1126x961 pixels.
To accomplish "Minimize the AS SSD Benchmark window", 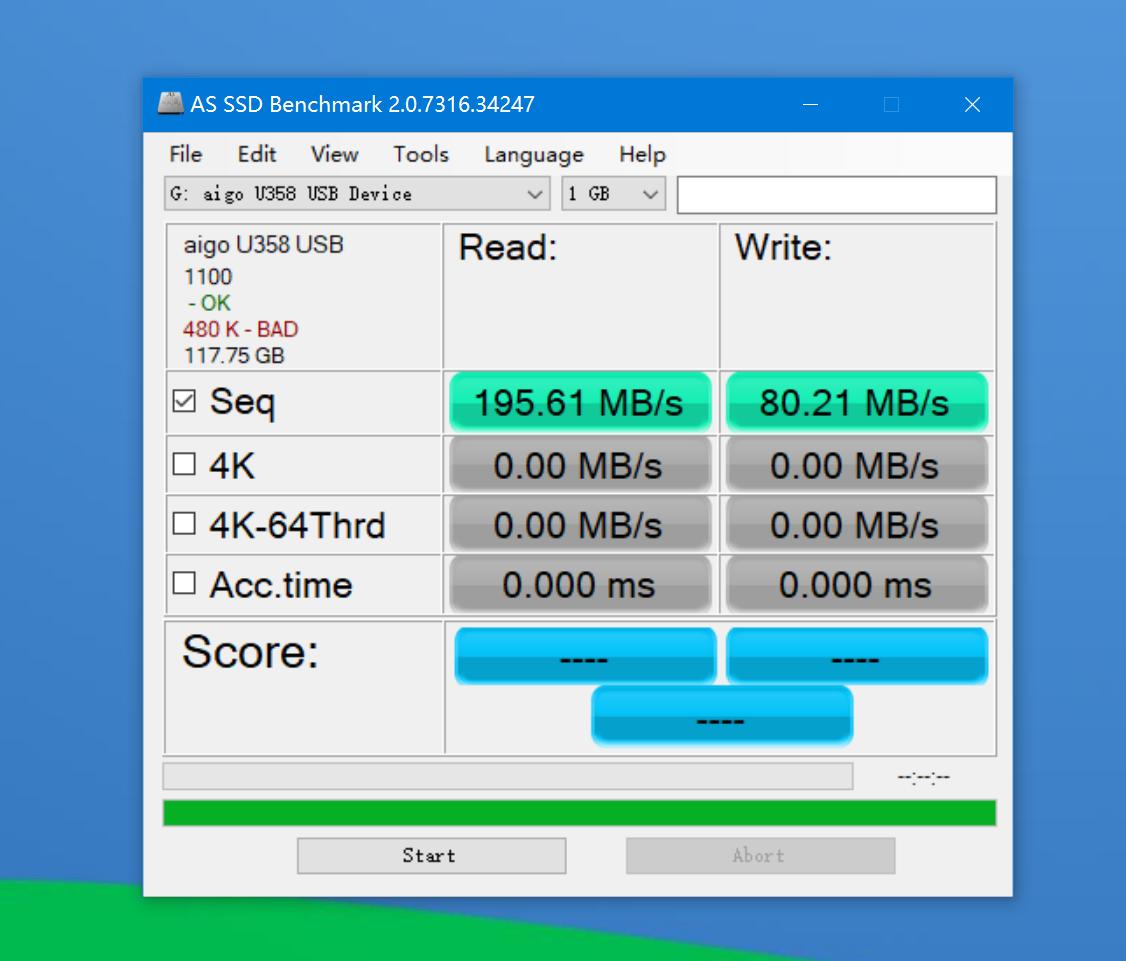I will click(811, 105).
